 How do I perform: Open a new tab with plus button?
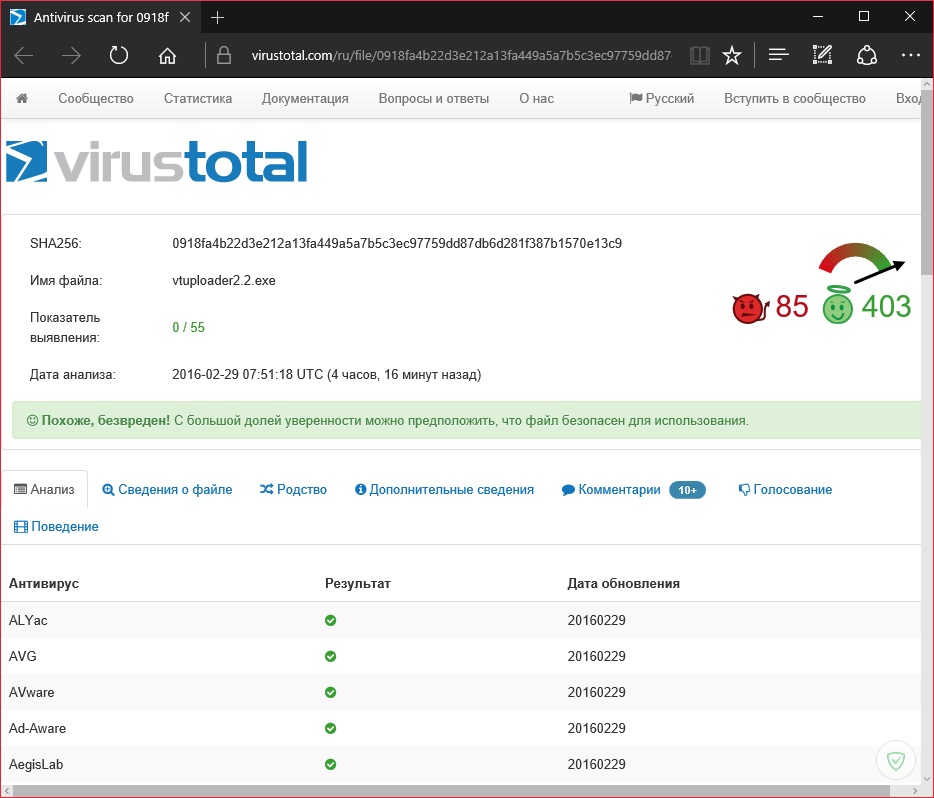click(217, 18)
